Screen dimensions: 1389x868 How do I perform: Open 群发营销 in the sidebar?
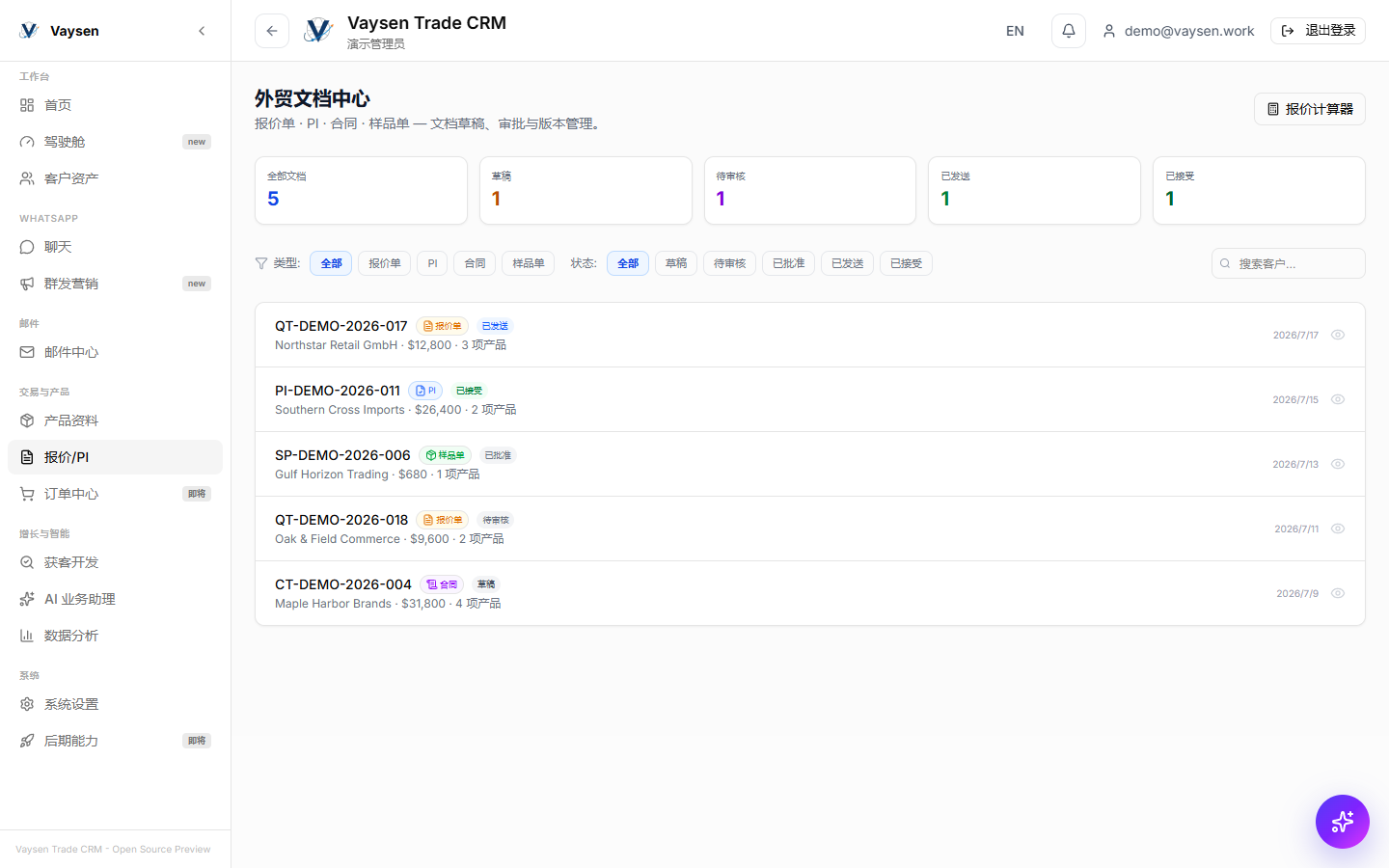pyautogui.click(x=115, y=284)
